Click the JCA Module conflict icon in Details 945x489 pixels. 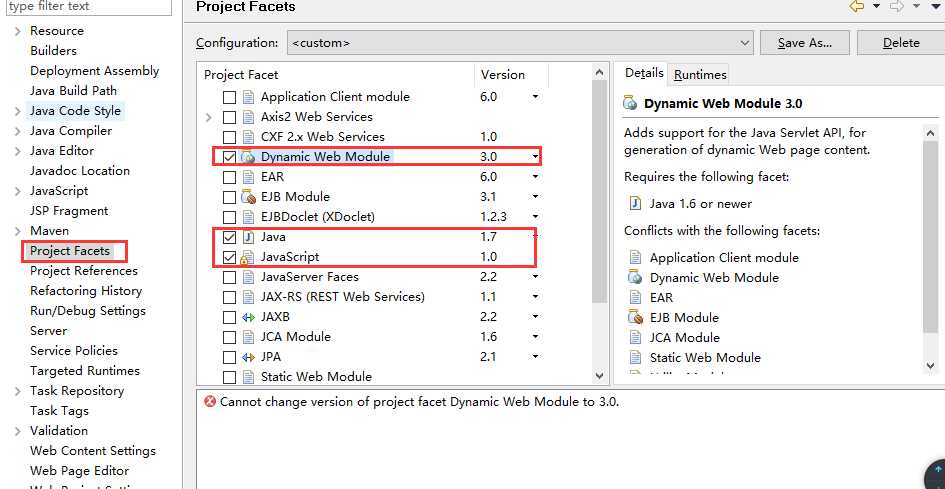(635, 337)
